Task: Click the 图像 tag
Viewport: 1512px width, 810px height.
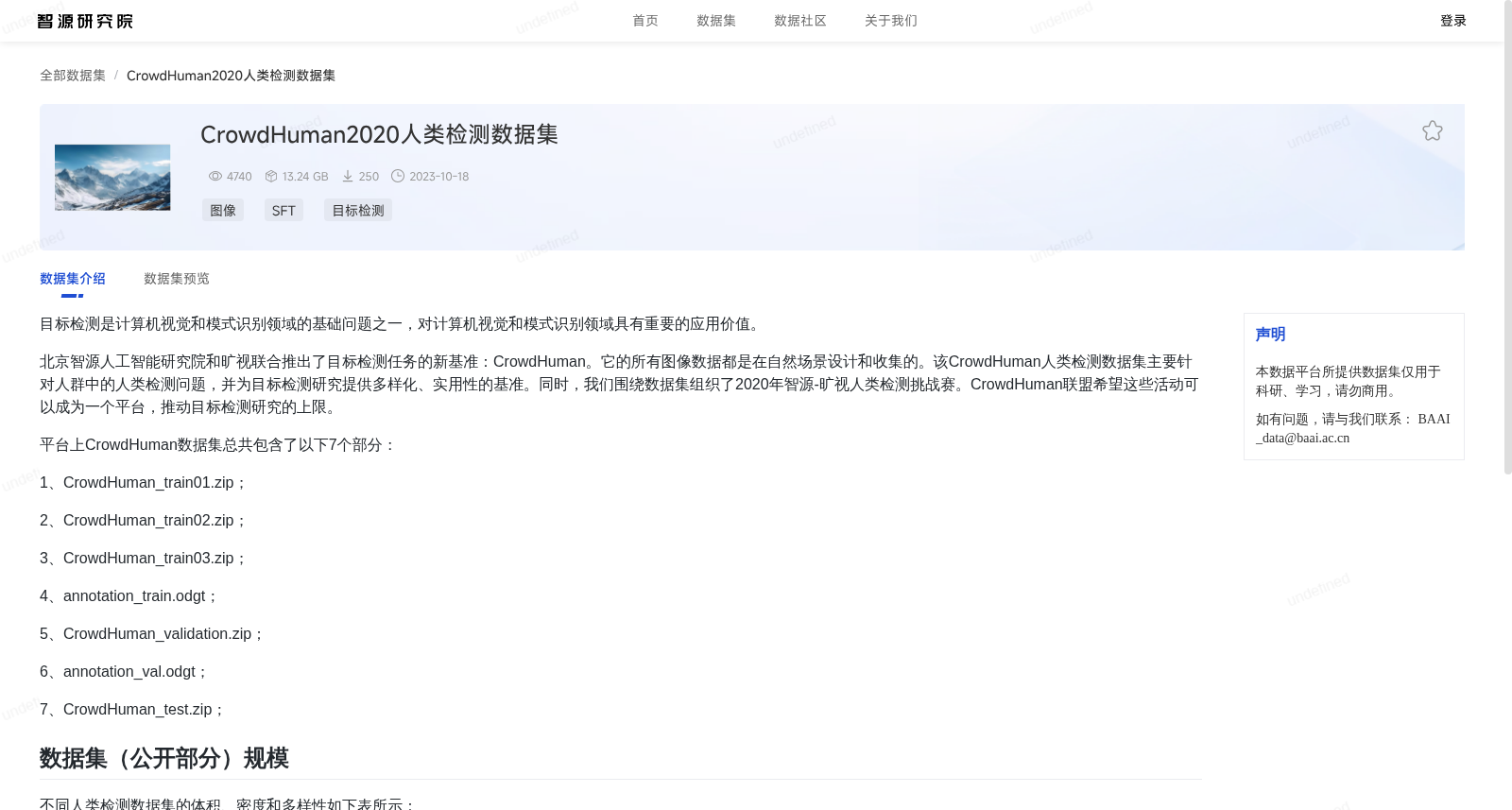Action: click(x=223, y=211)
